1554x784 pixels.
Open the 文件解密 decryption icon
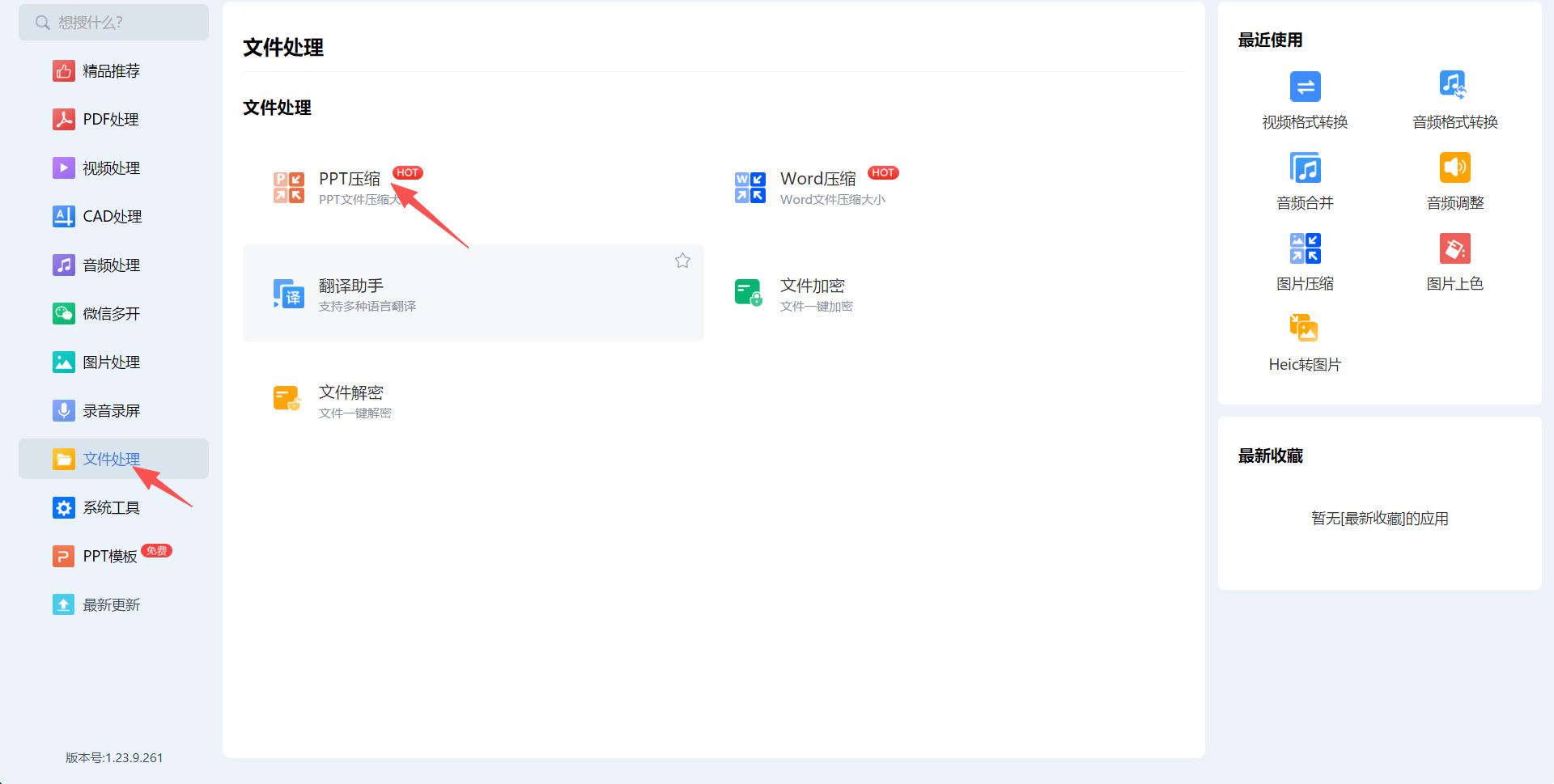coord(288,400)
